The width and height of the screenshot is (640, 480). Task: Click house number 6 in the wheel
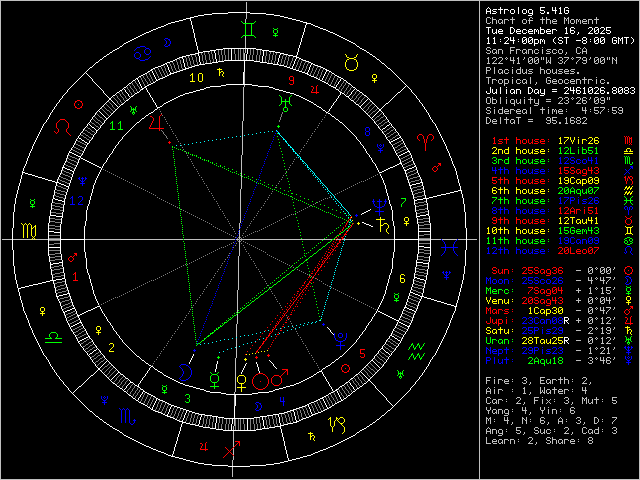[402, 279]
